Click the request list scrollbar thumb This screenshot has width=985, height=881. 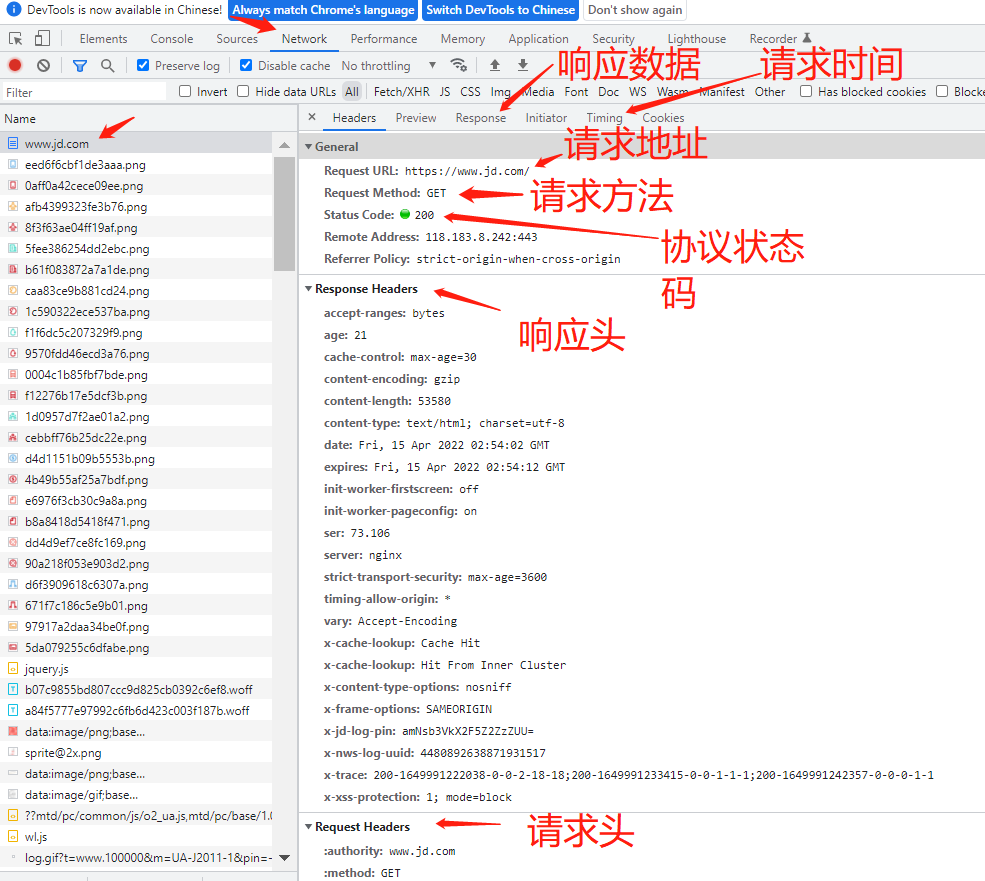click(x=285, y=214)
